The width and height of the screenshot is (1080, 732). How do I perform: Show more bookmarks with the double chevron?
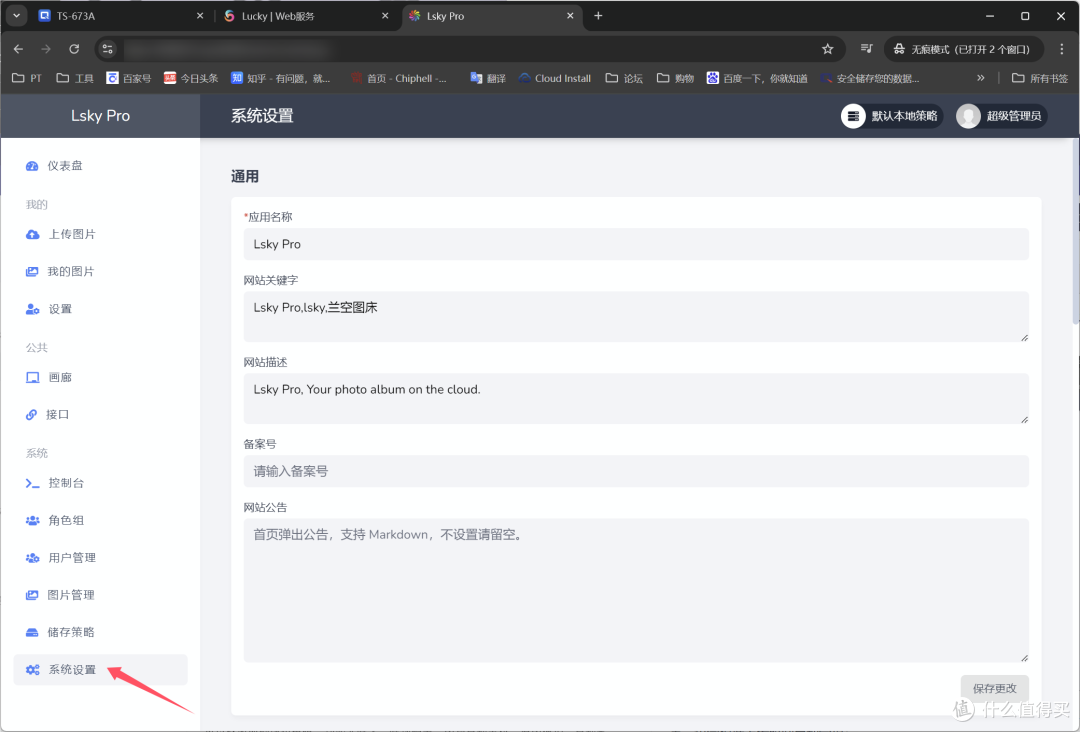pyautogui.click(x=980, y=78)
